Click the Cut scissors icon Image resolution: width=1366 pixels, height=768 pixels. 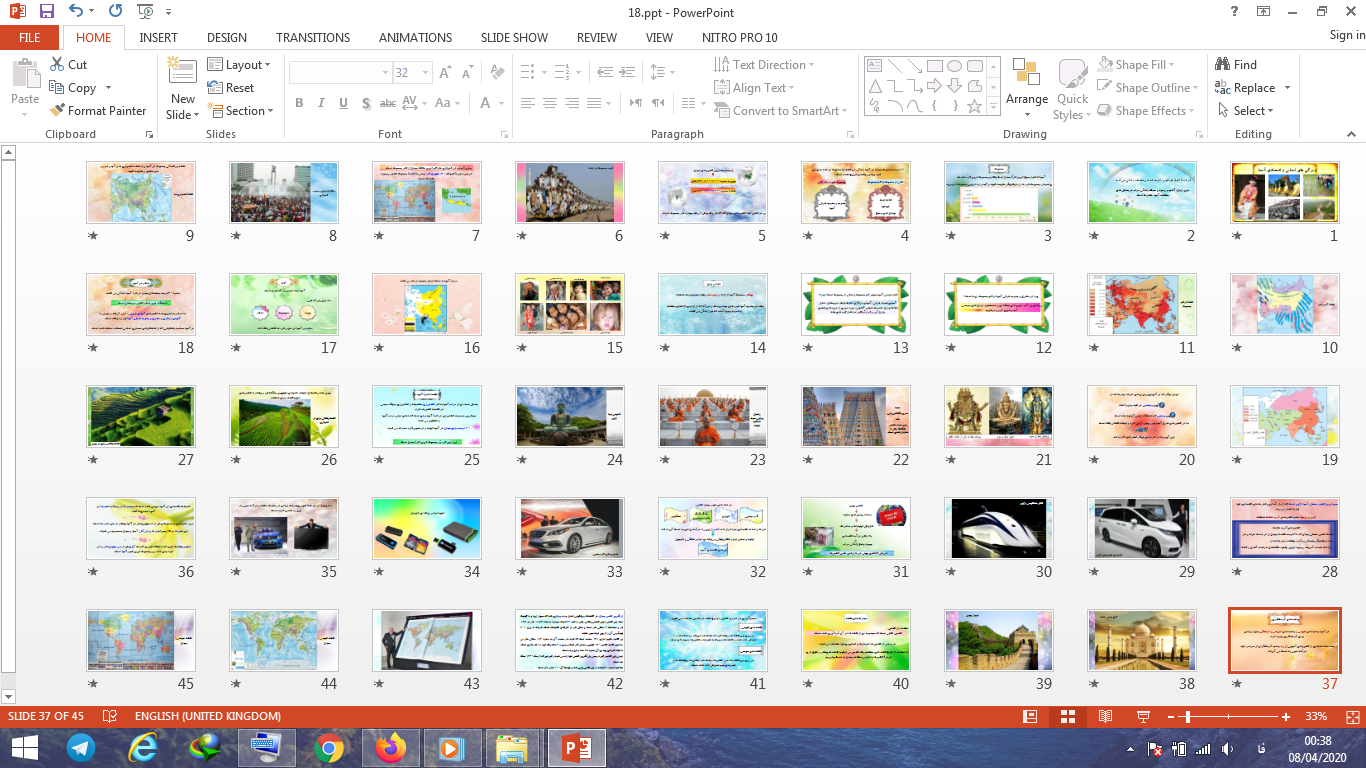tap(57, 64)
